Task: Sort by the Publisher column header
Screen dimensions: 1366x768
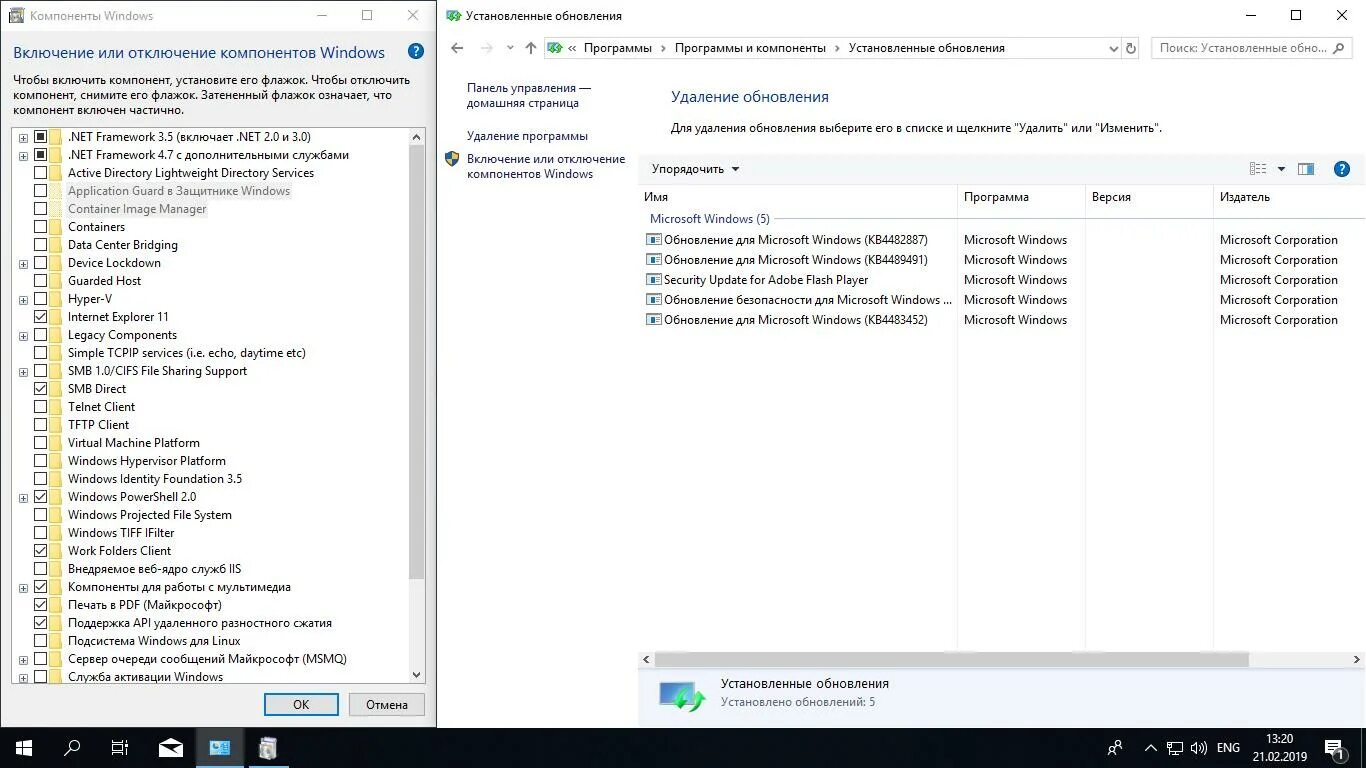Action: coord(1289,197)
